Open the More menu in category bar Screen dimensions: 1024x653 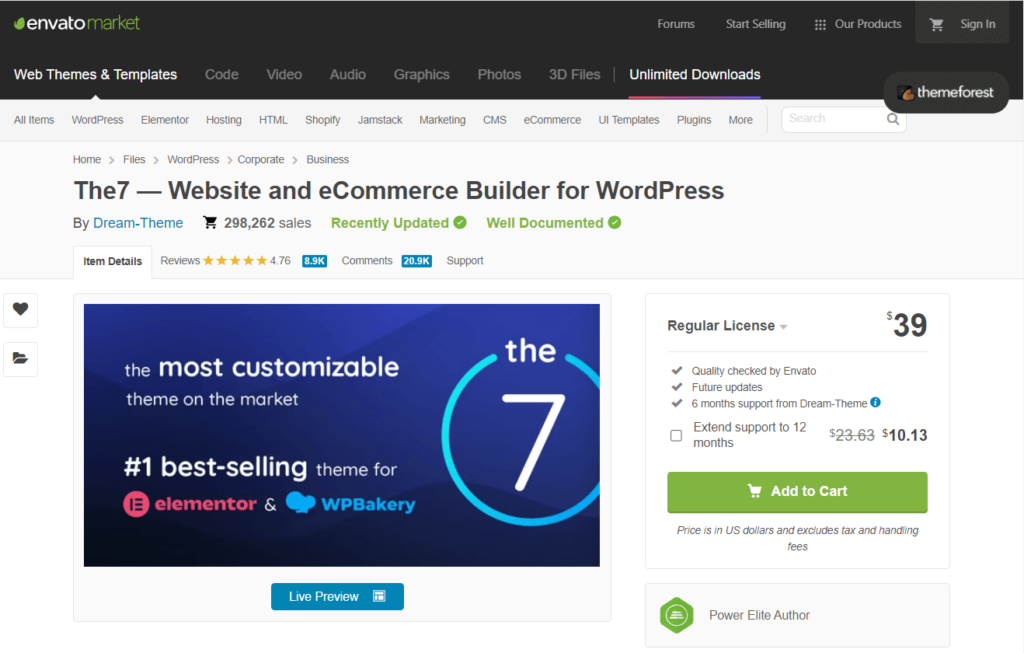(x=741, y=120)
